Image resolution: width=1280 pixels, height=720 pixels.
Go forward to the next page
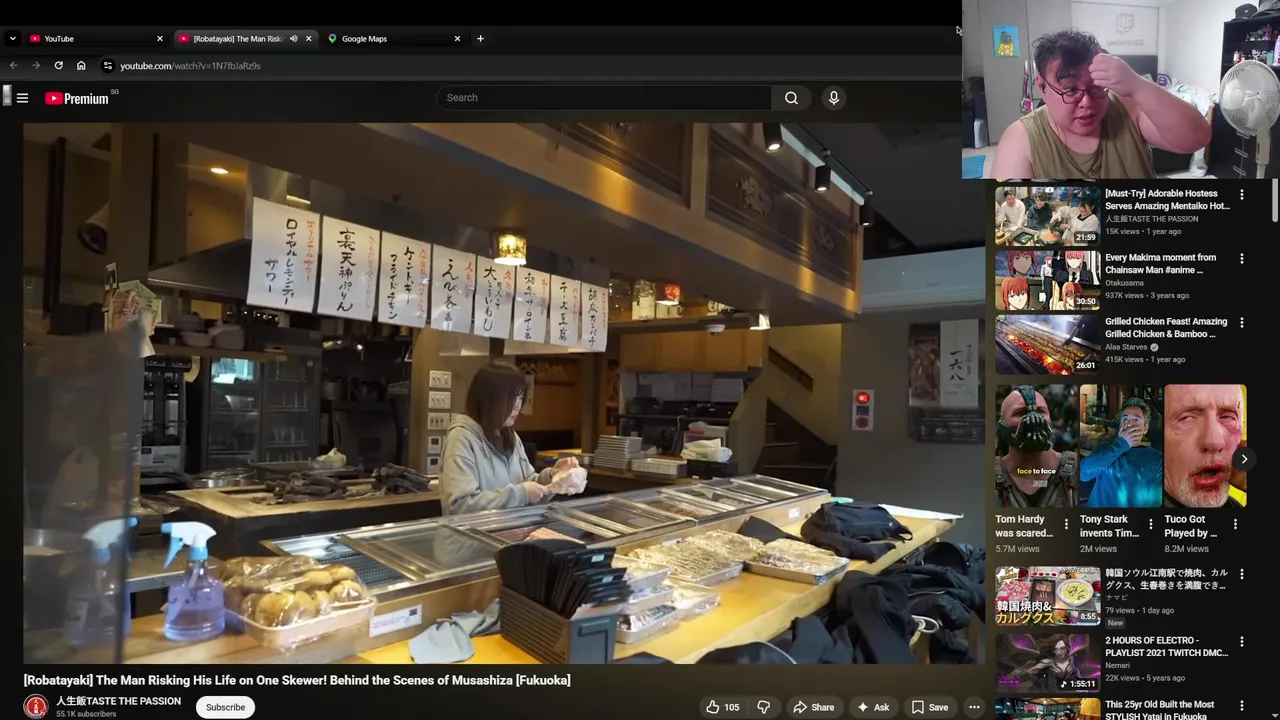pyautogui.click(x=36, y=66)
